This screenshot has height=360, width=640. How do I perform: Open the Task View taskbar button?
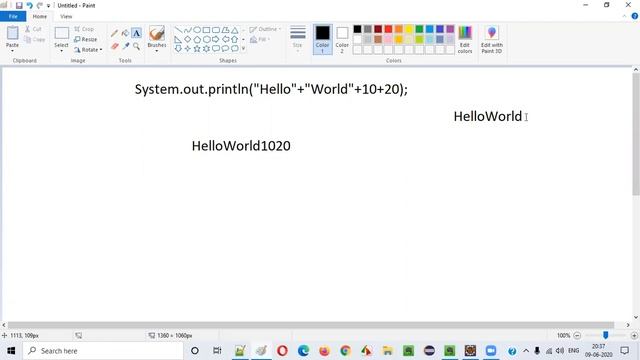point(217,351)
